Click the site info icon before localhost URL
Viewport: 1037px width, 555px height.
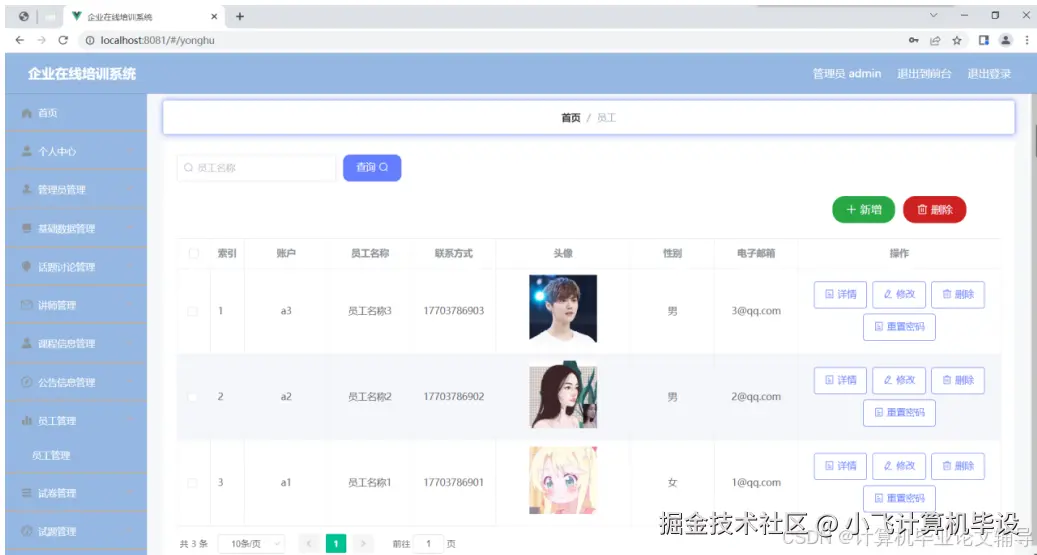(x=90, y=40)
